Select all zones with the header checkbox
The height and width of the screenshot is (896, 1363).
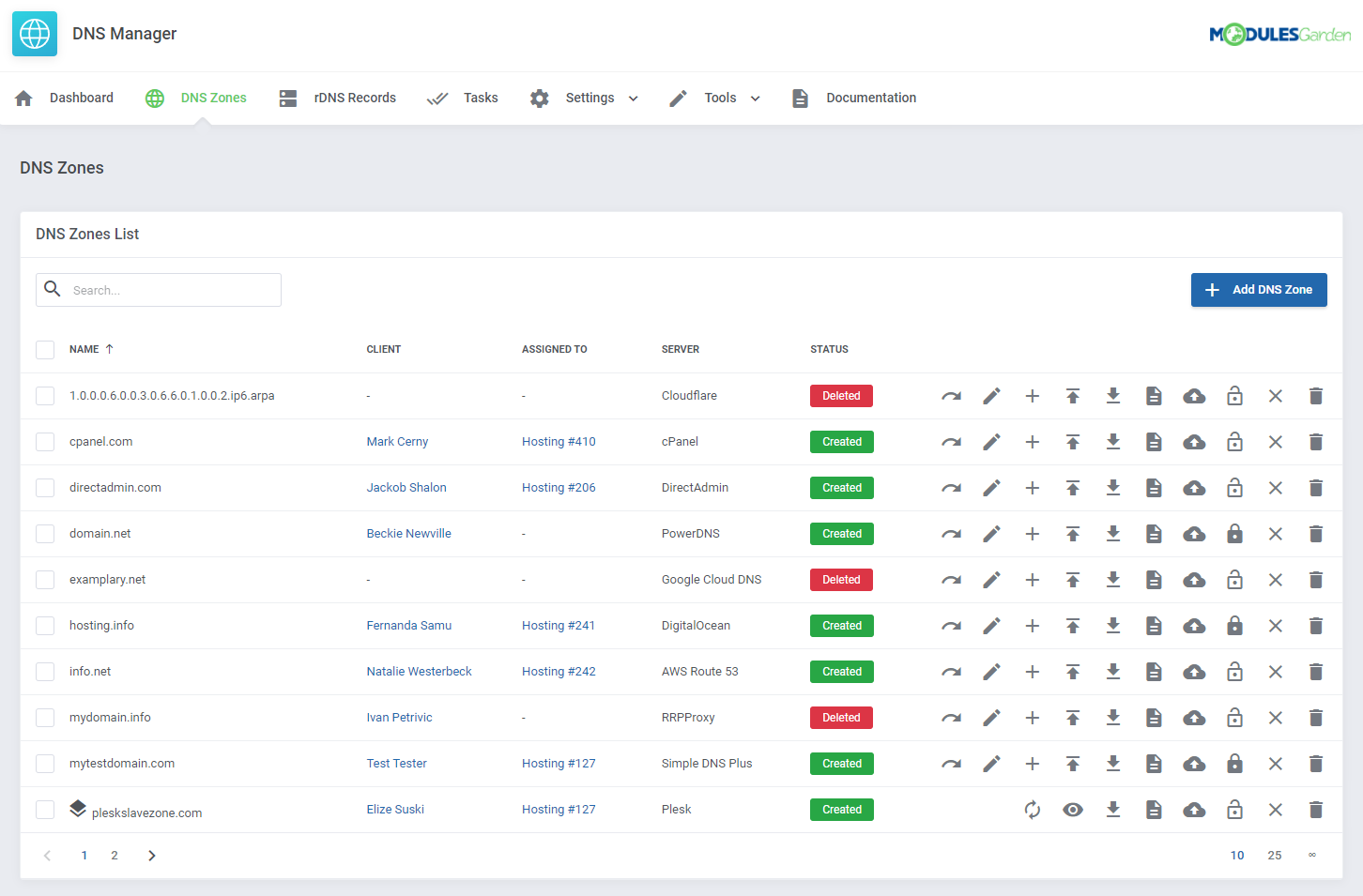coord(44,349)
